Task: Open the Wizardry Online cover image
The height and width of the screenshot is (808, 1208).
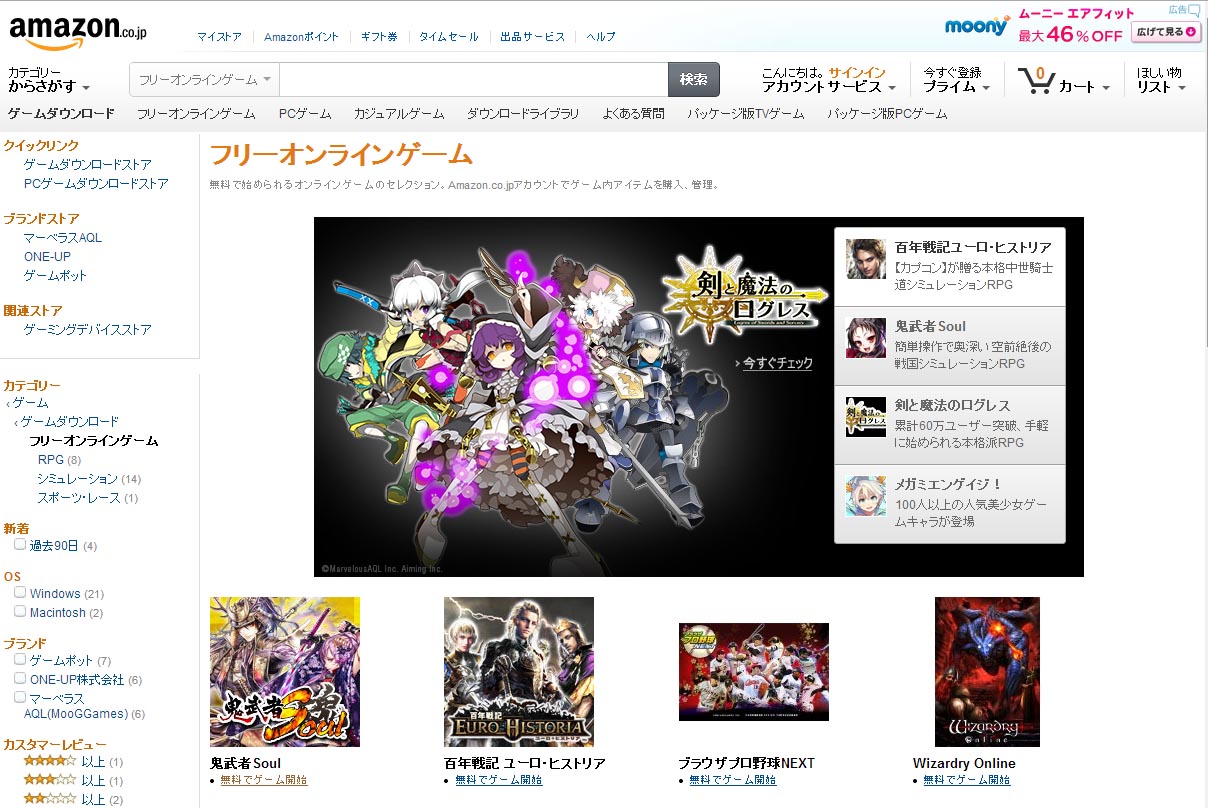Action: click(987, 672)
